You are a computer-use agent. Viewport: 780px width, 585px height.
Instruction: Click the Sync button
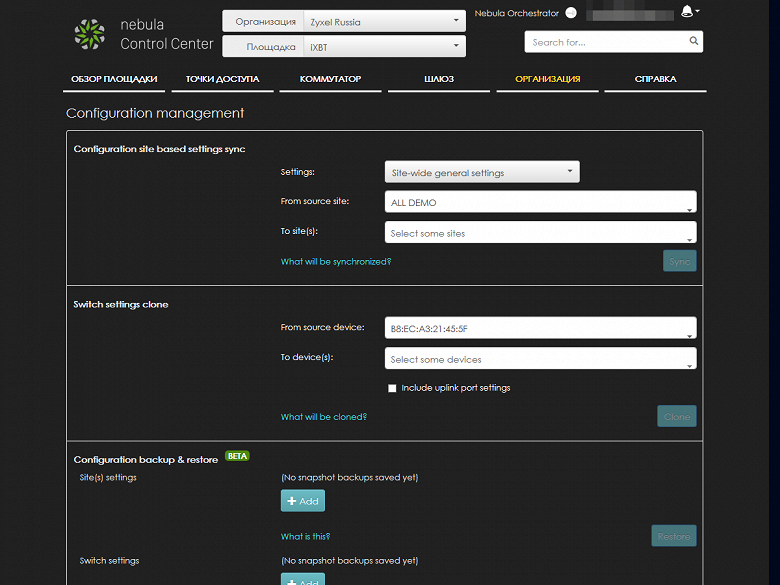(x=680, y=261)
